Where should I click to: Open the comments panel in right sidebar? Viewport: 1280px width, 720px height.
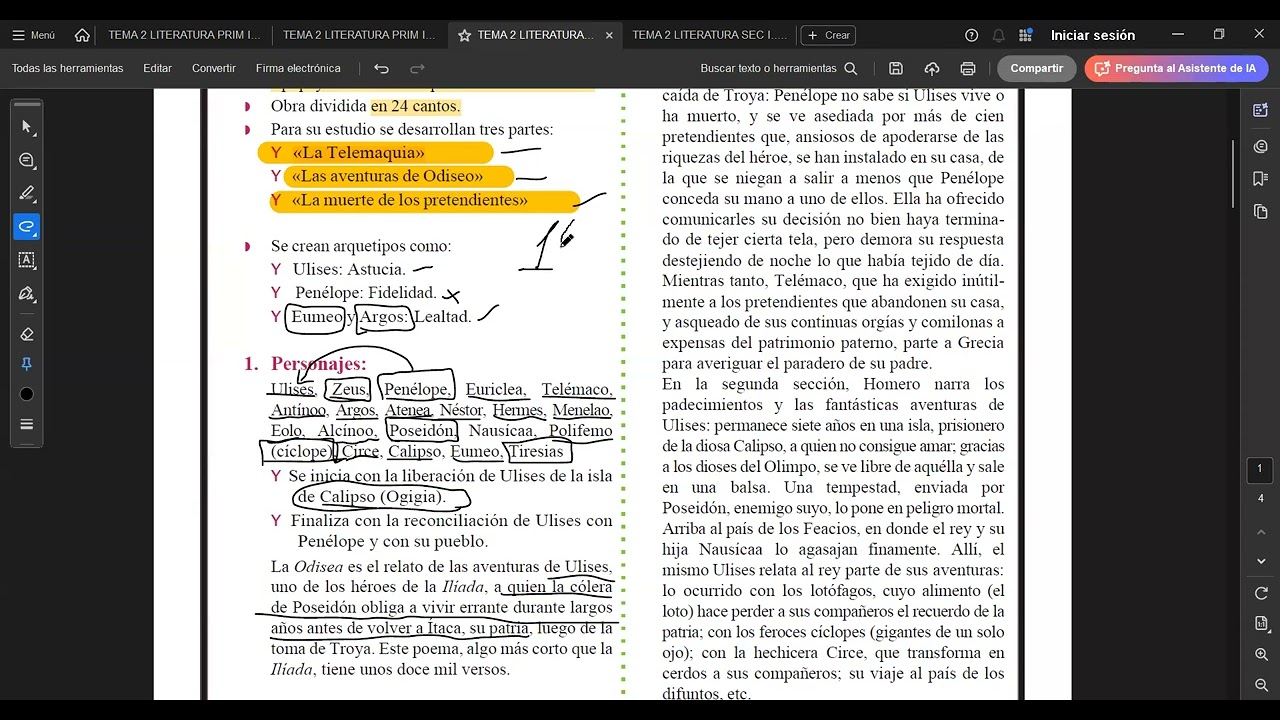click(1260, 146)
